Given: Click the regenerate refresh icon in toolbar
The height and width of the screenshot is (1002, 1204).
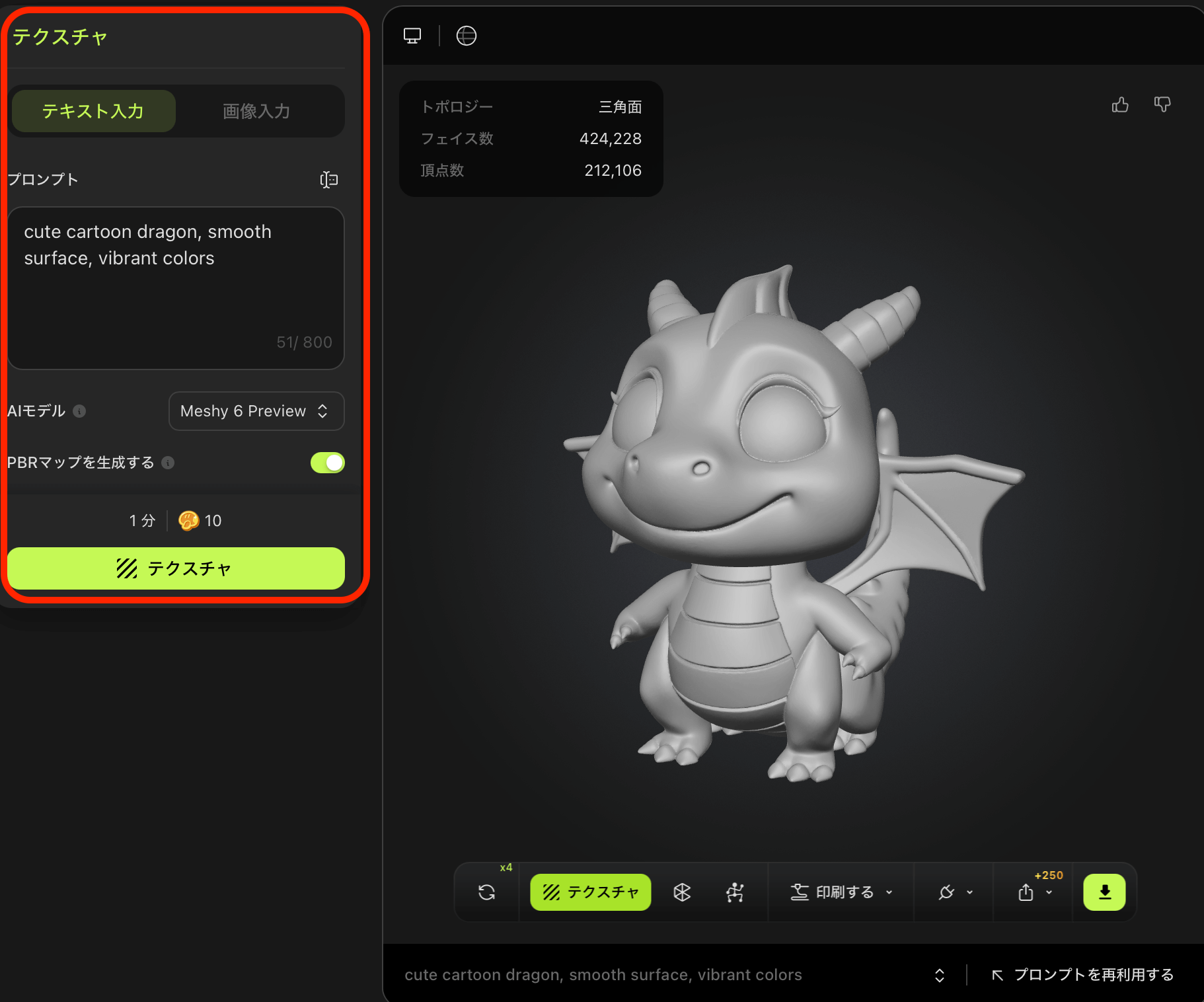Looking at the screenshot, I should point(487,892).
